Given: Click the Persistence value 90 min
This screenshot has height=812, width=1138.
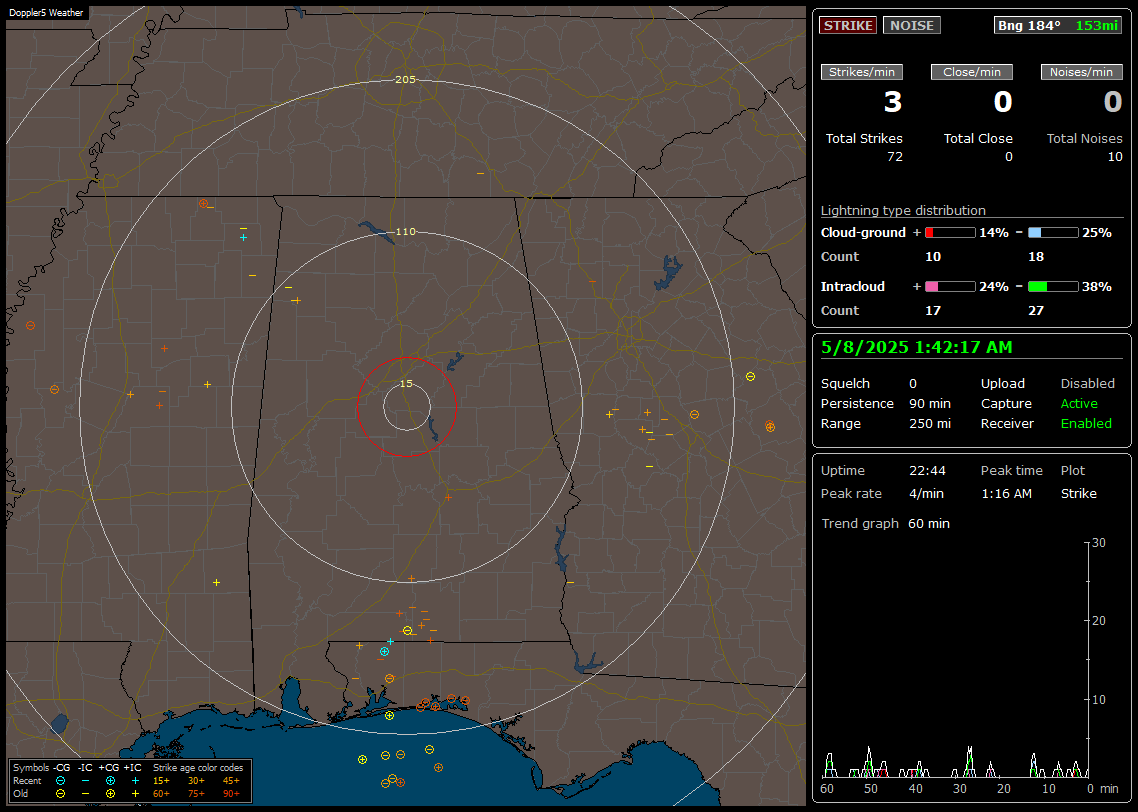Looking at the screenshot, I should (930, 403).
